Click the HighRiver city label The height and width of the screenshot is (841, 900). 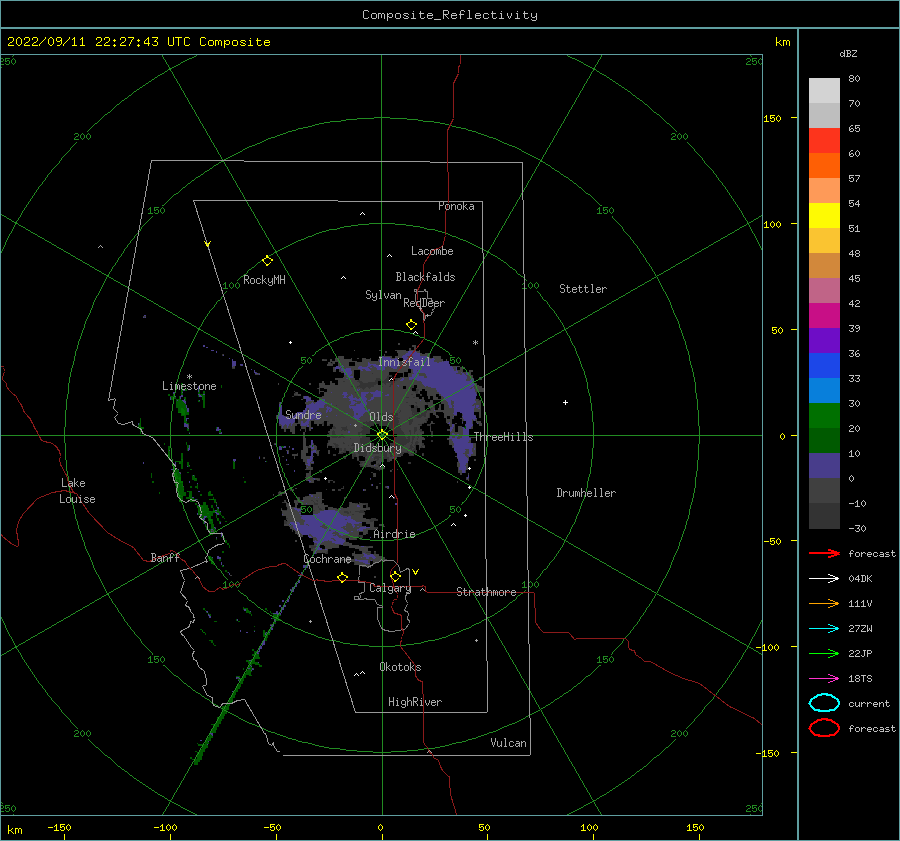pos(415,702)
